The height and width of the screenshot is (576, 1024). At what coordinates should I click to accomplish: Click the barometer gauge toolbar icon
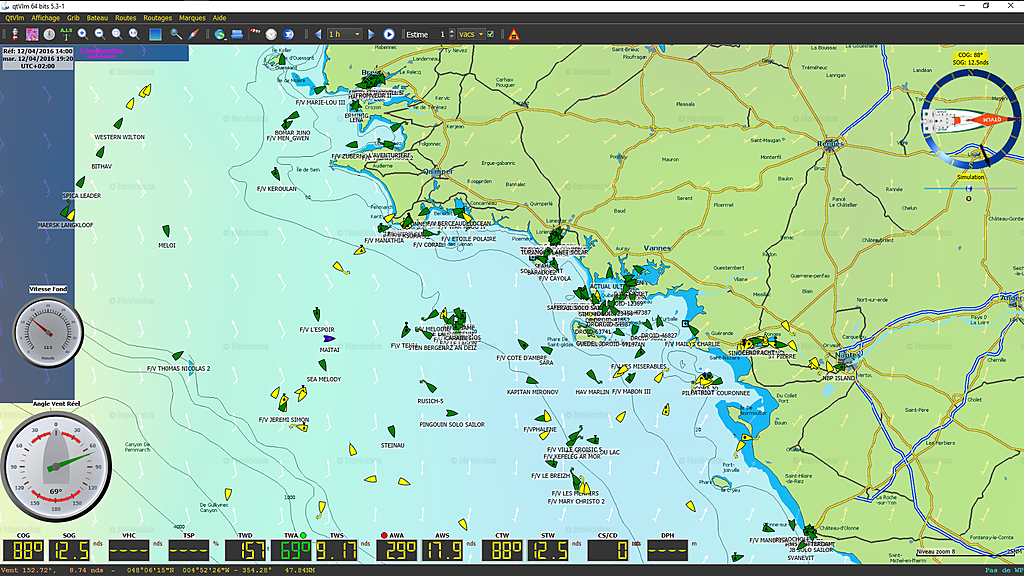click(49, 34)
